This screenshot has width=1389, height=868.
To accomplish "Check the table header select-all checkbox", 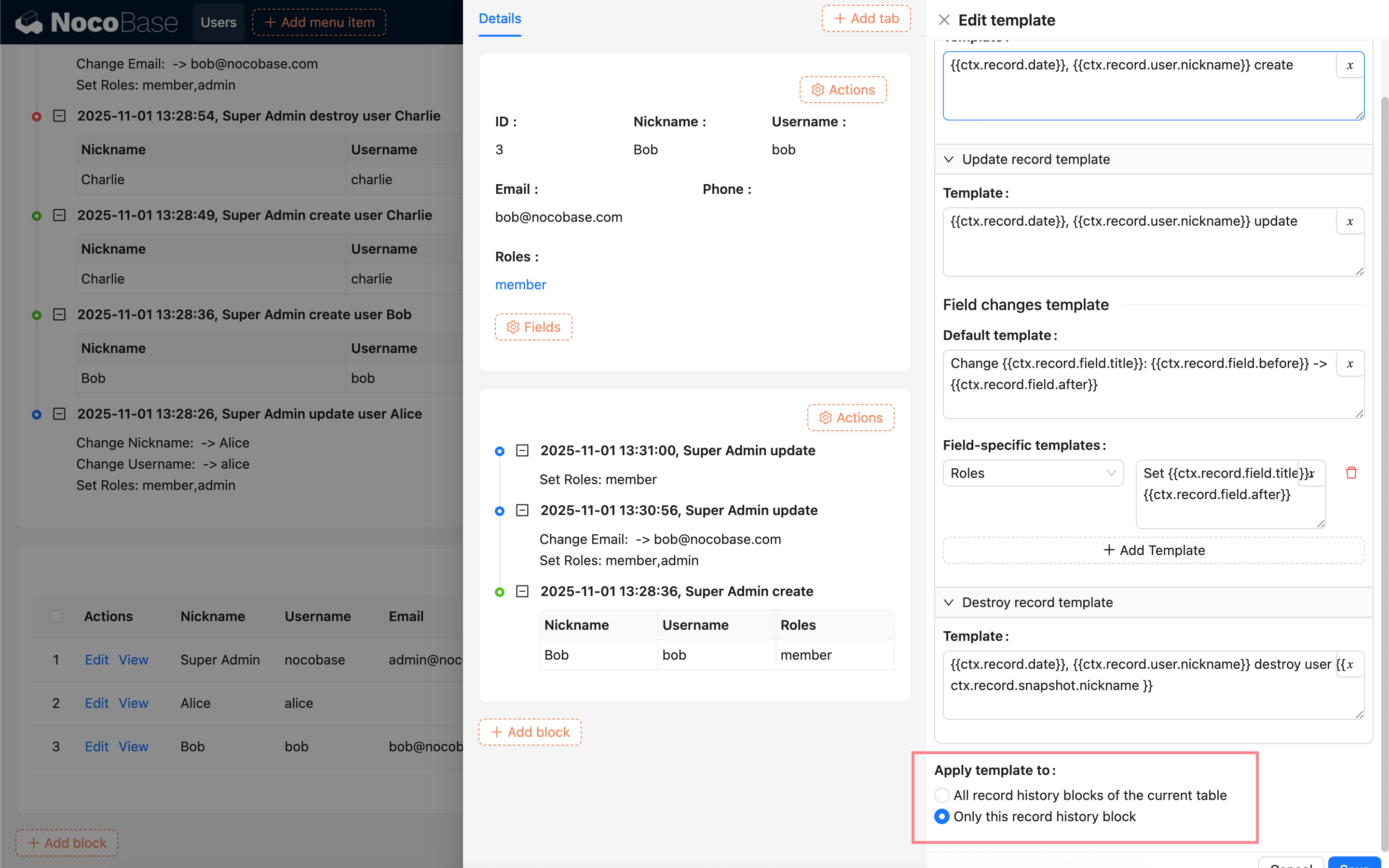I will [x=55, y=616].
